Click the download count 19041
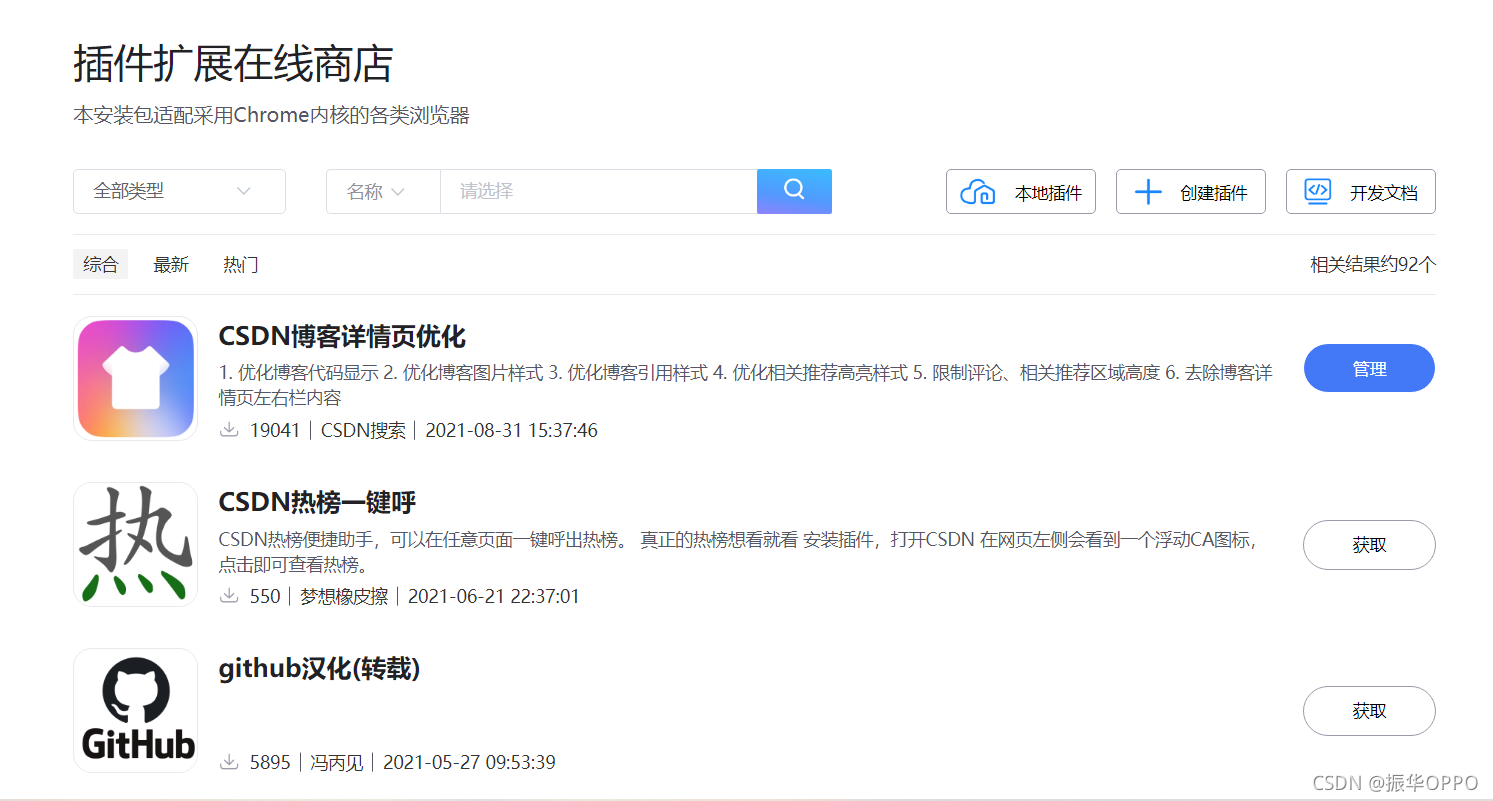The image size is (1493, 801). pos(275,430)
